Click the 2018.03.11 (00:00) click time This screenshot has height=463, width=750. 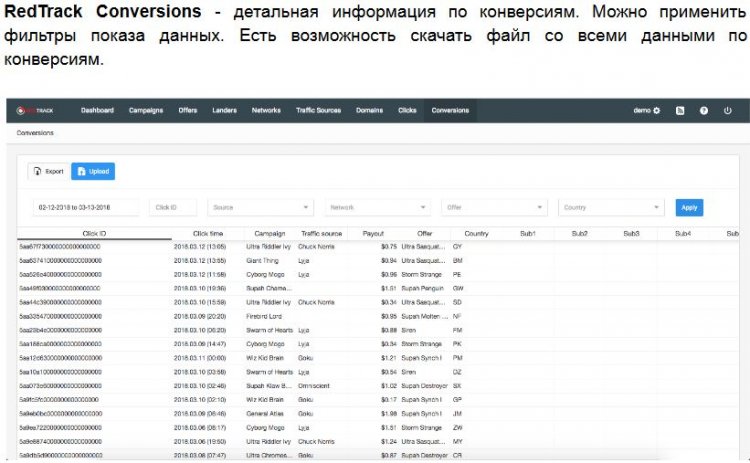pyautogui.click(x=200, y=358)
